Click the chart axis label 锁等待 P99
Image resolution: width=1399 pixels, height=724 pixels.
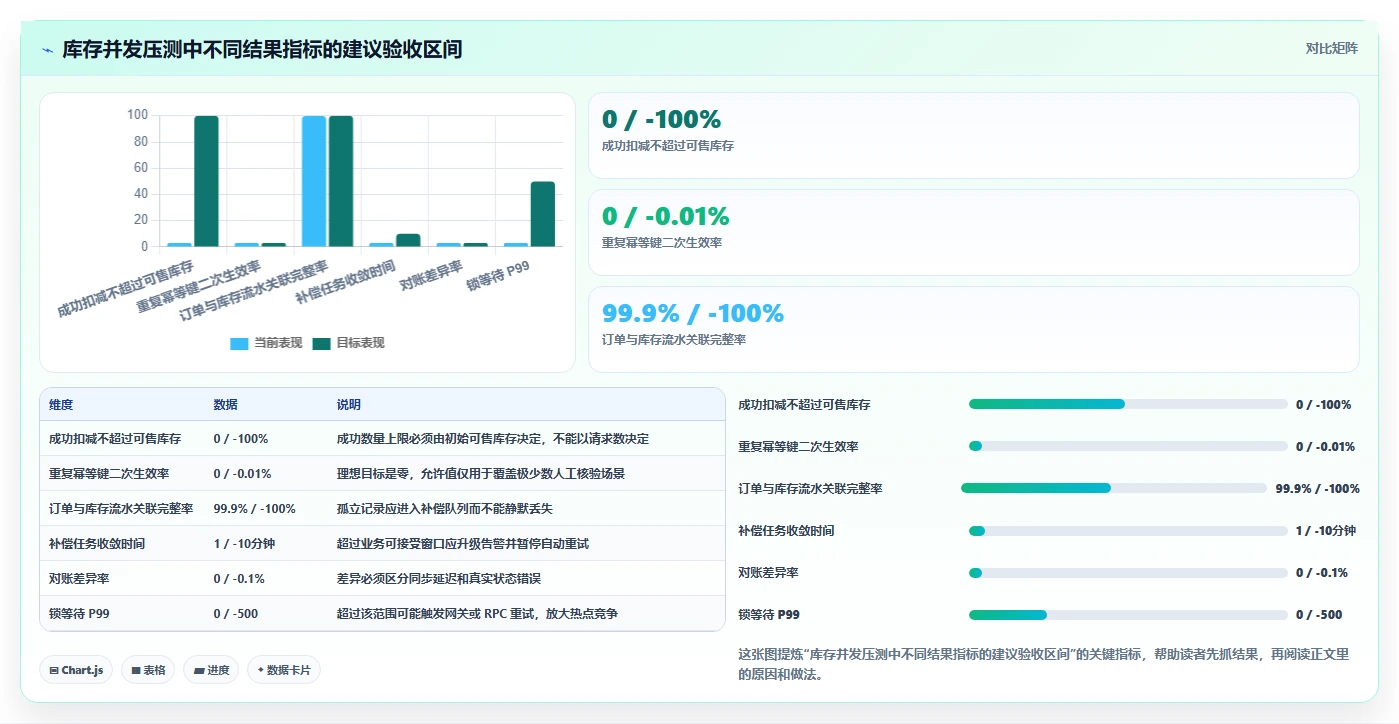pos(498,276)
